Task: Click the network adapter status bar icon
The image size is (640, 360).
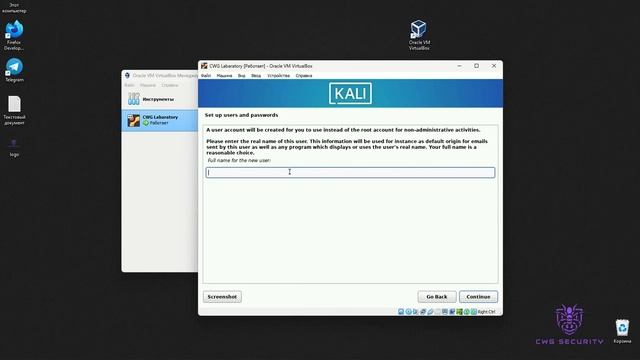Action: (x=423, y=311)
